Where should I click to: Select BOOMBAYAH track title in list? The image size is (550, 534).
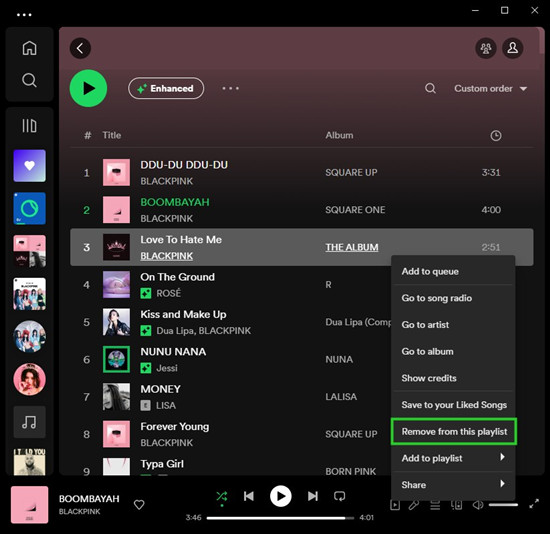[x=175, y=202]
